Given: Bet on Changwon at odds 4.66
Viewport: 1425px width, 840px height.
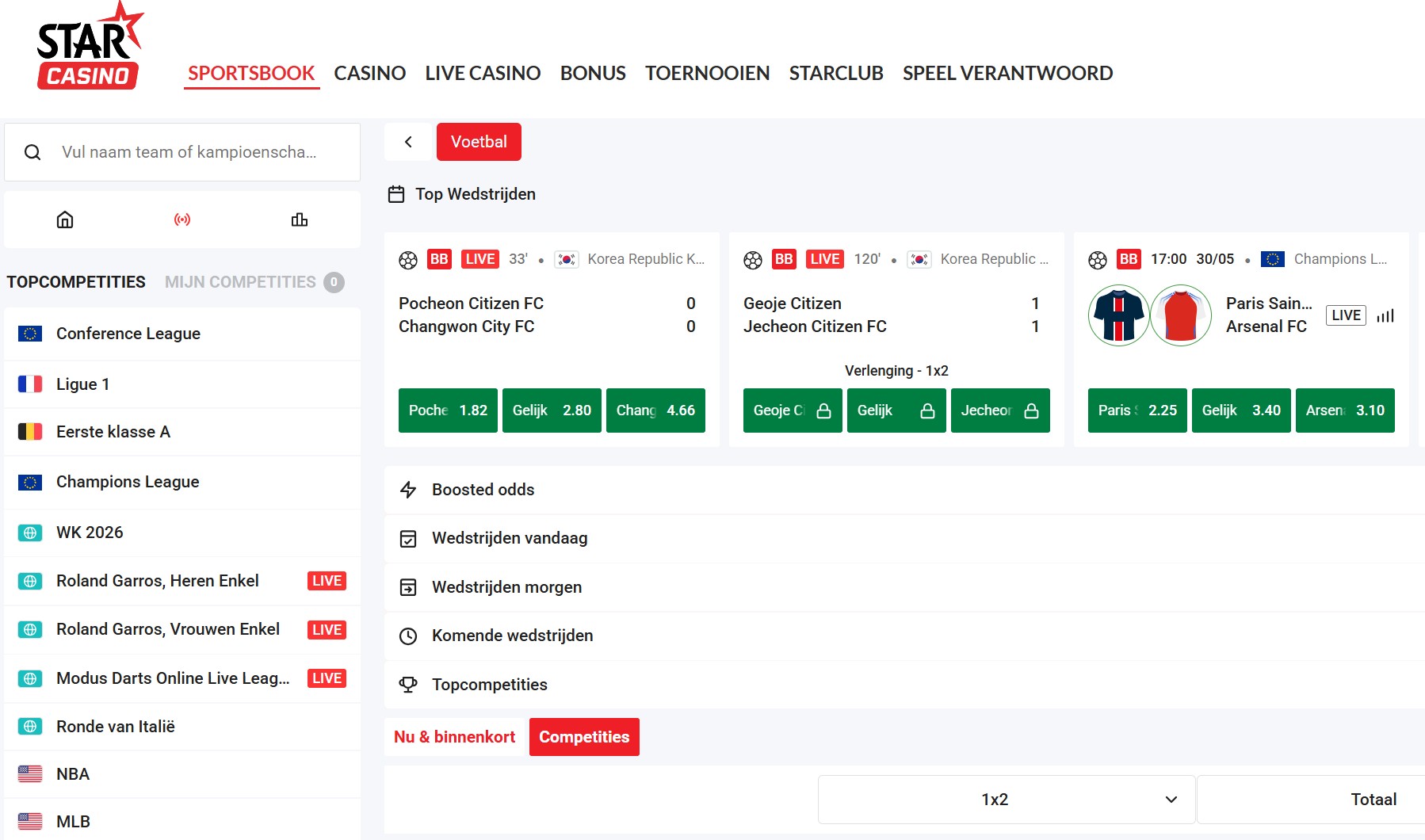Looking at the screenshot, I should (x=655, y=410).
